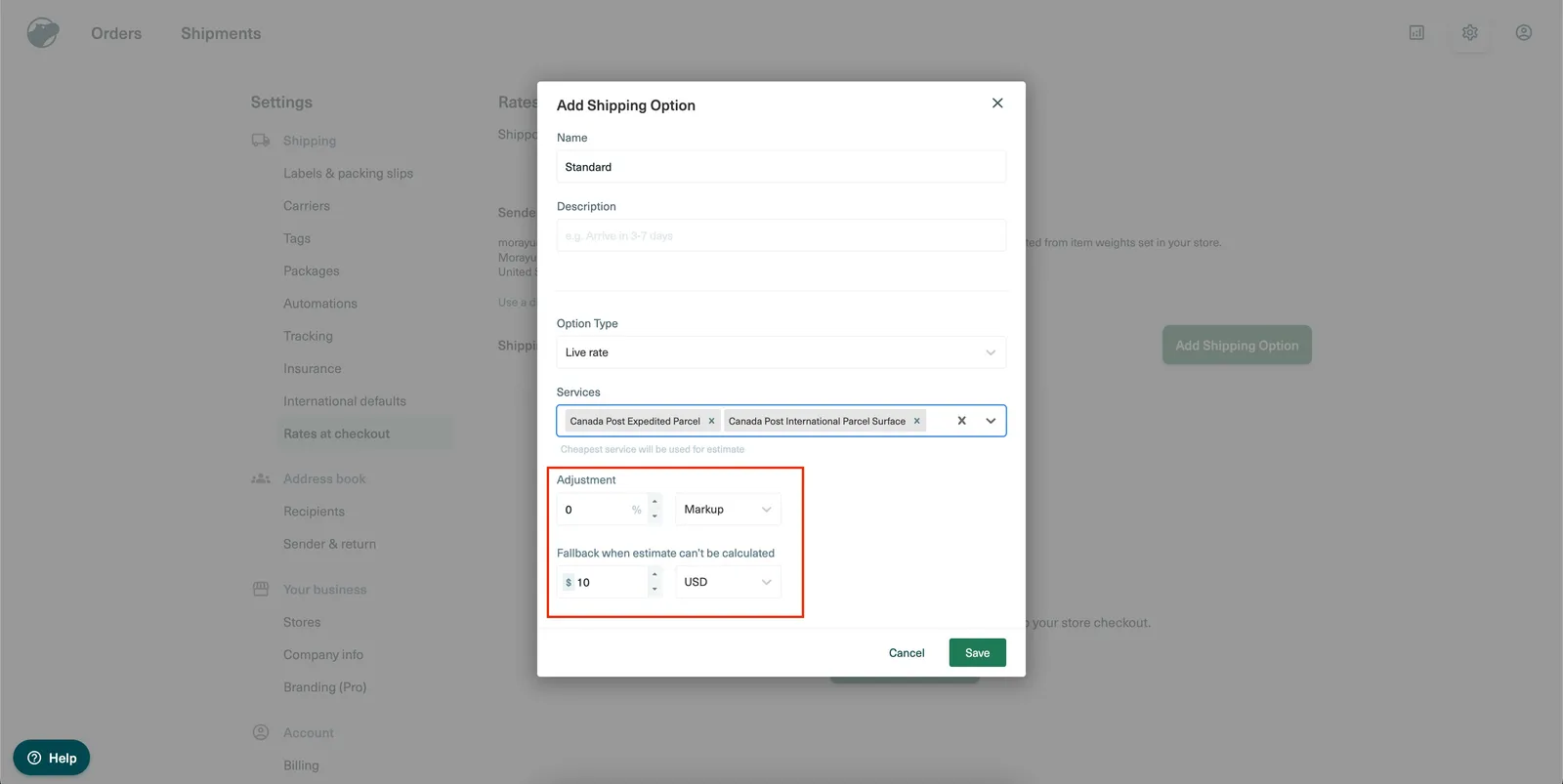Open Insurance settings
1563x784 pixels.
[313, 368]
